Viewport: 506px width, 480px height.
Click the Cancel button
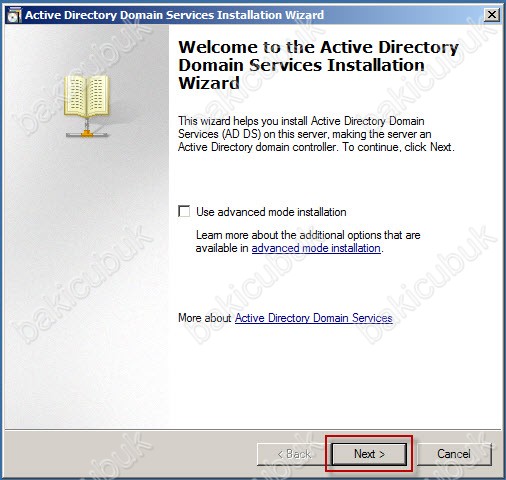click(x=454, y=454)
